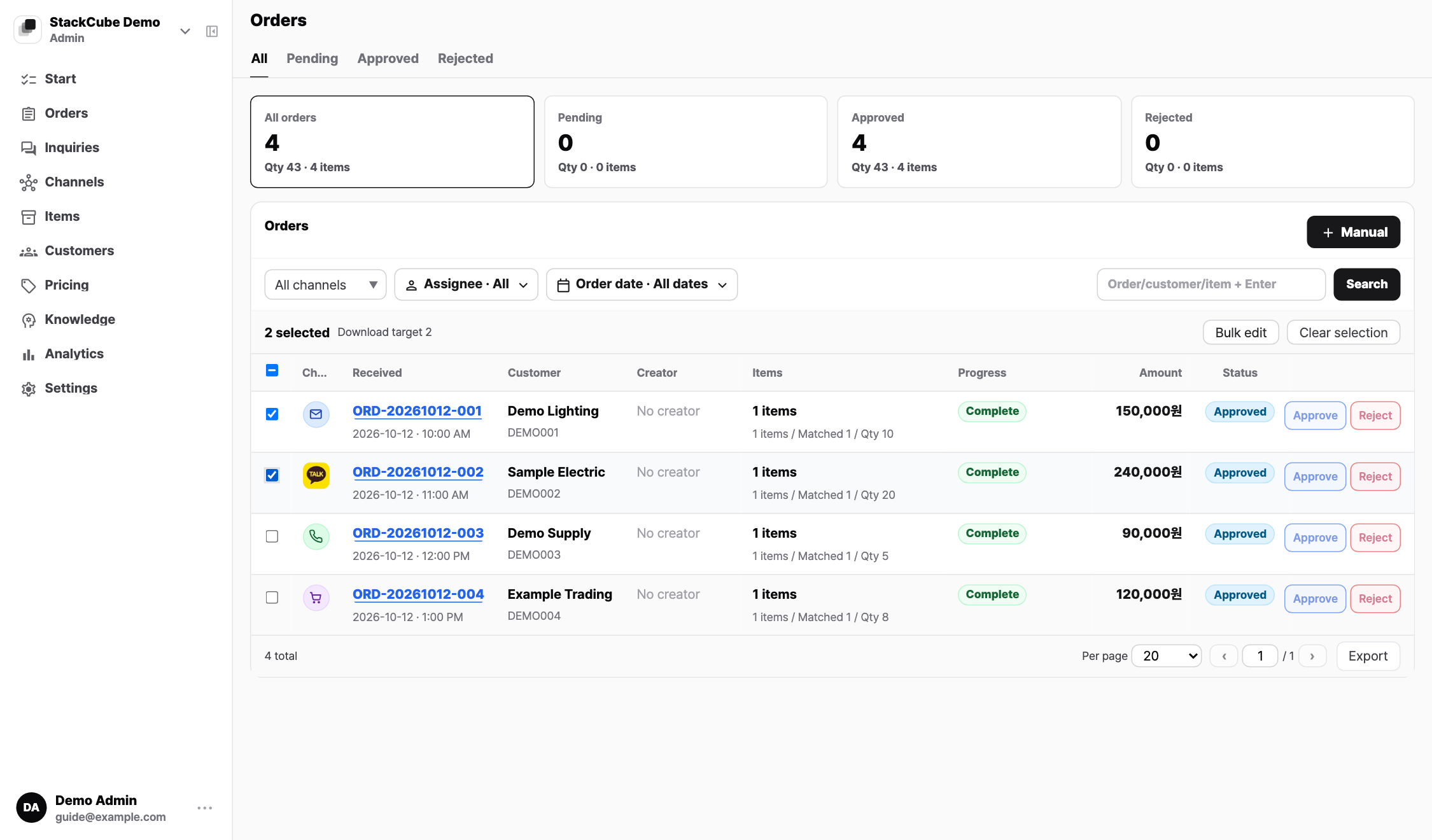Click the Export button

[x=1368, y=656]
